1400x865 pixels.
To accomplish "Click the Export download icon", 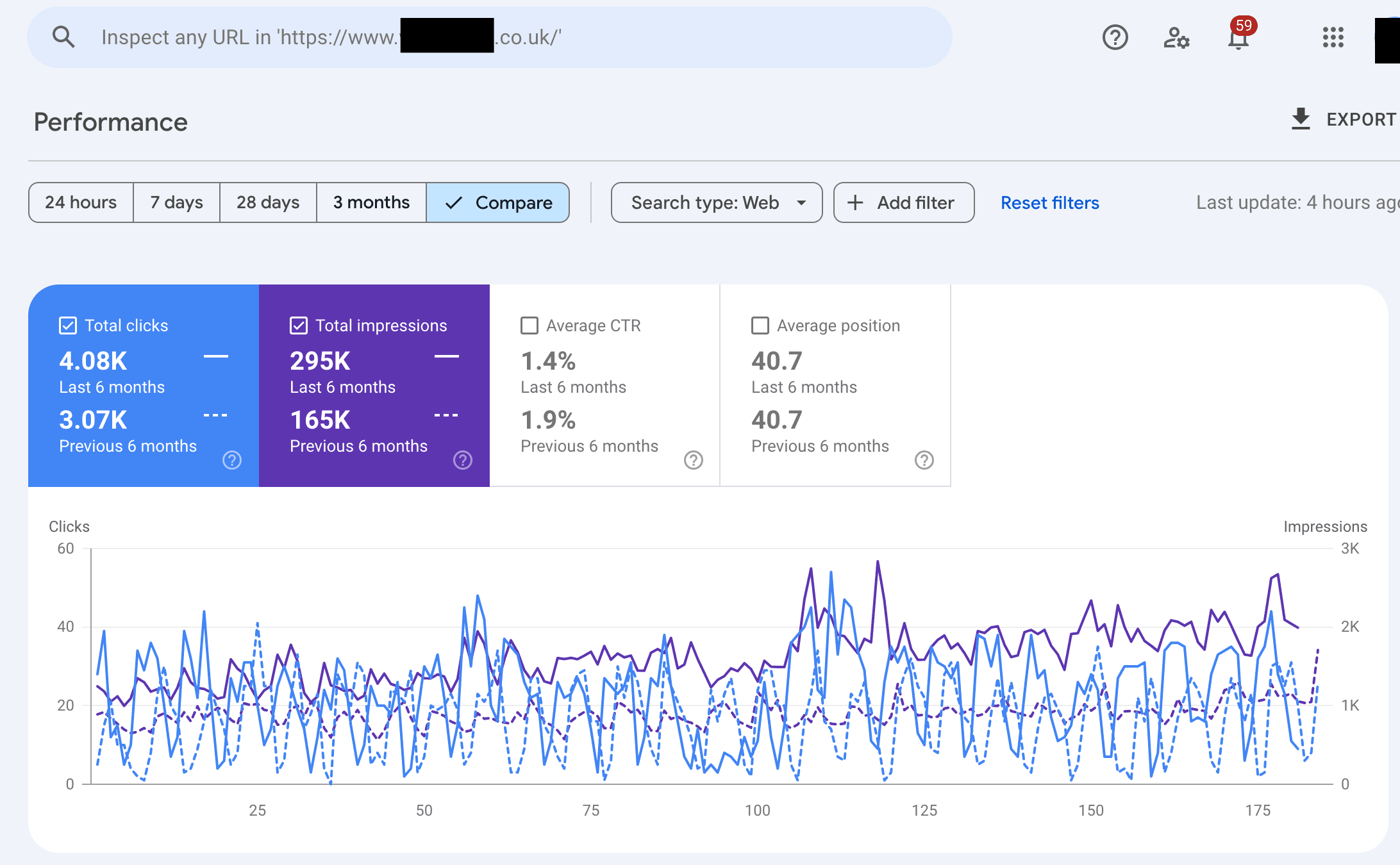I will tap(1301, 119).
